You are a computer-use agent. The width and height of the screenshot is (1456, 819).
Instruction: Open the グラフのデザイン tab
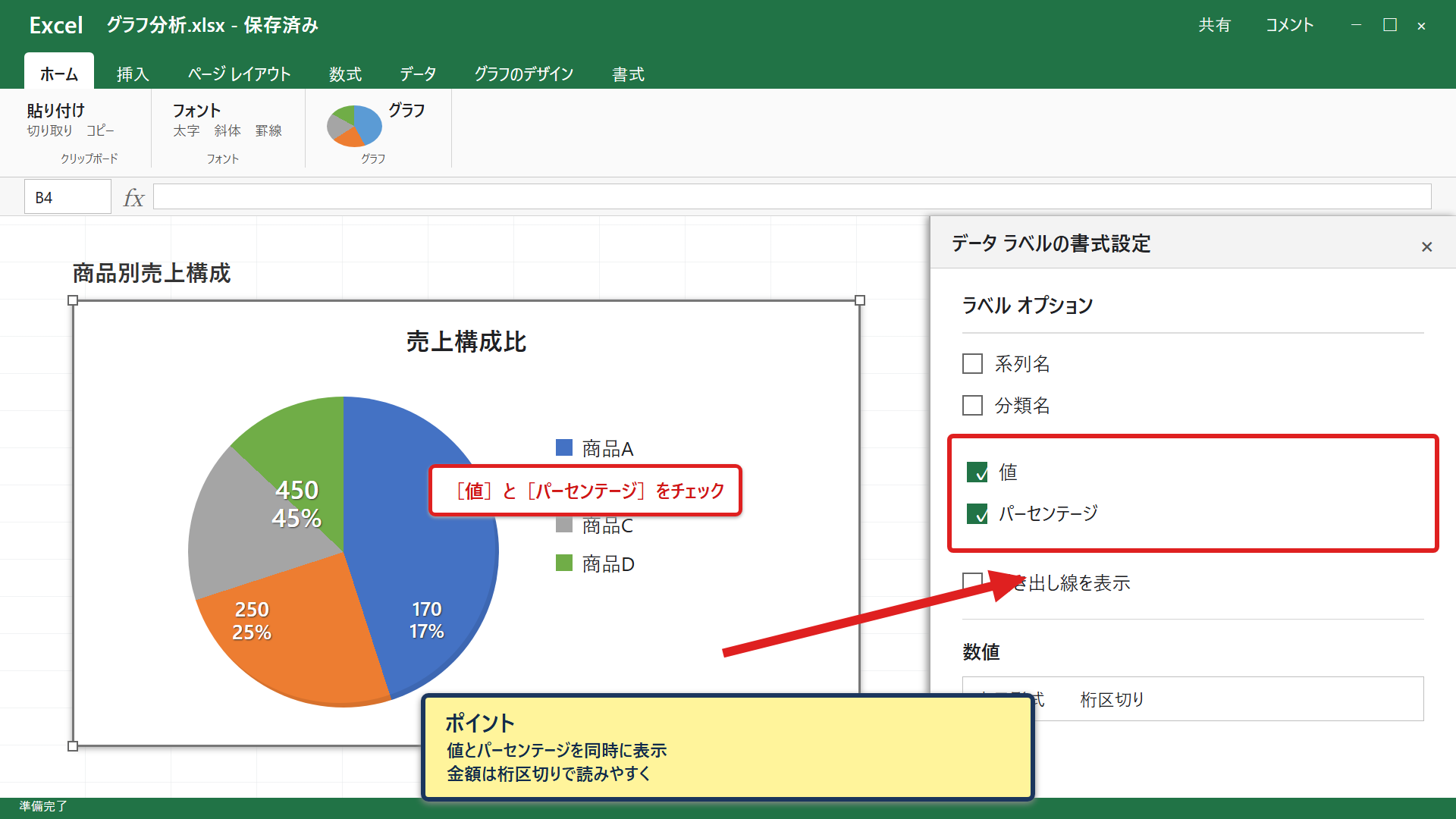(x=523, y=74)
